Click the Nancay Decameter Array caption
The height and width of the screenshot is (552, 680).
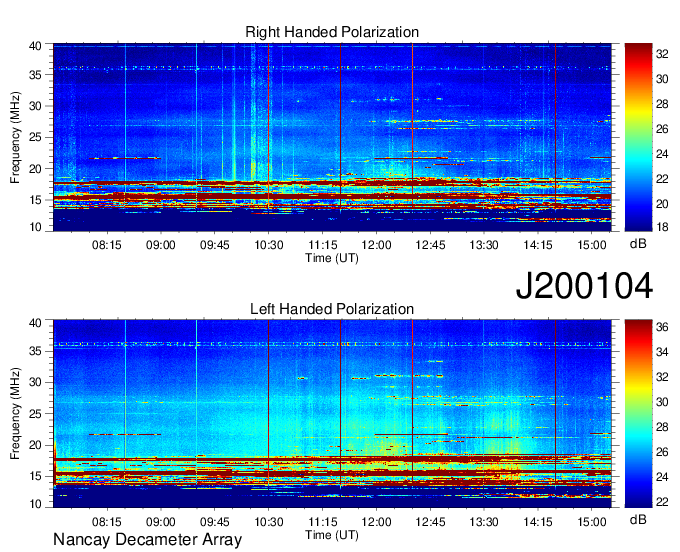click(147, 540)
